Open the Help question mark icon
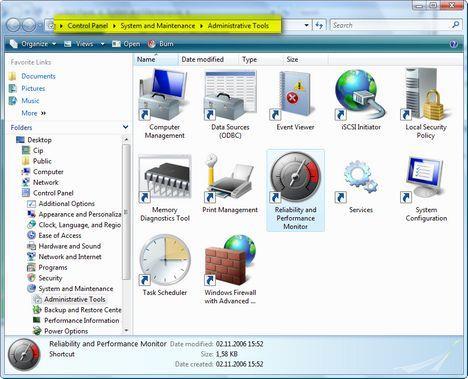This screenshot has width=468, height=379. (453, 44)
